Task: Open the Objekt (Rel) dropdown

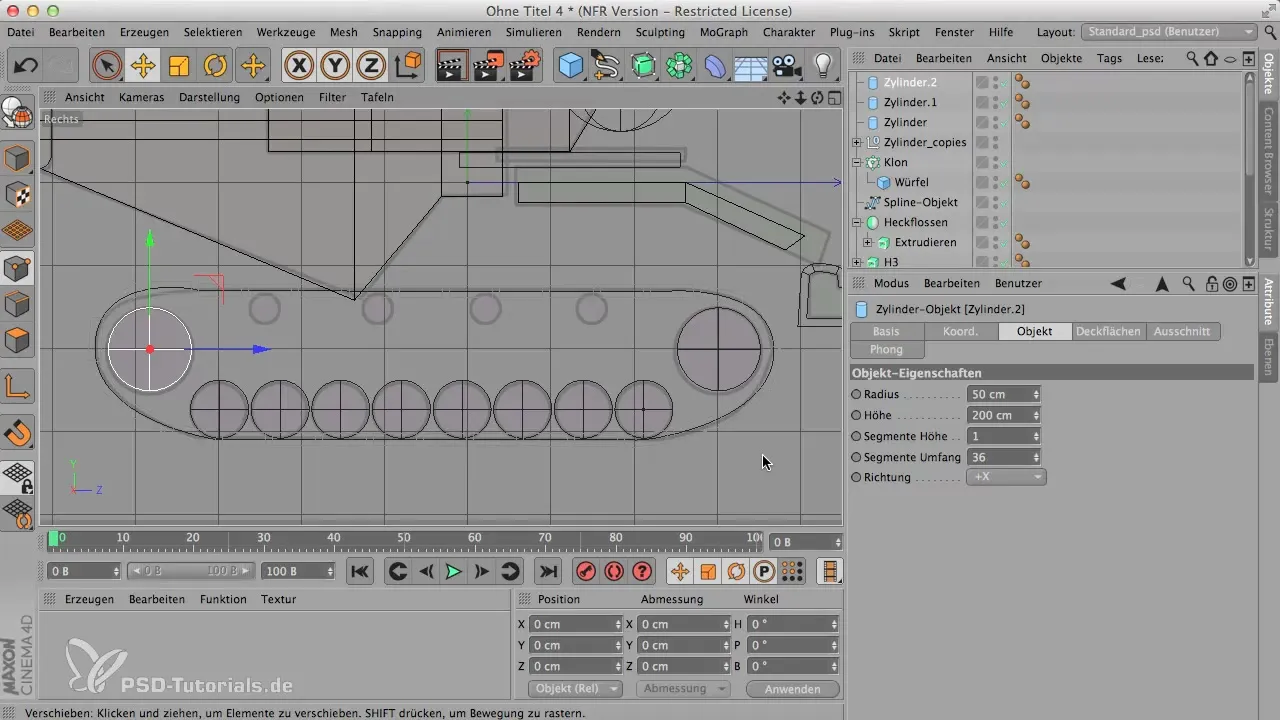Action: pos(574,689)
